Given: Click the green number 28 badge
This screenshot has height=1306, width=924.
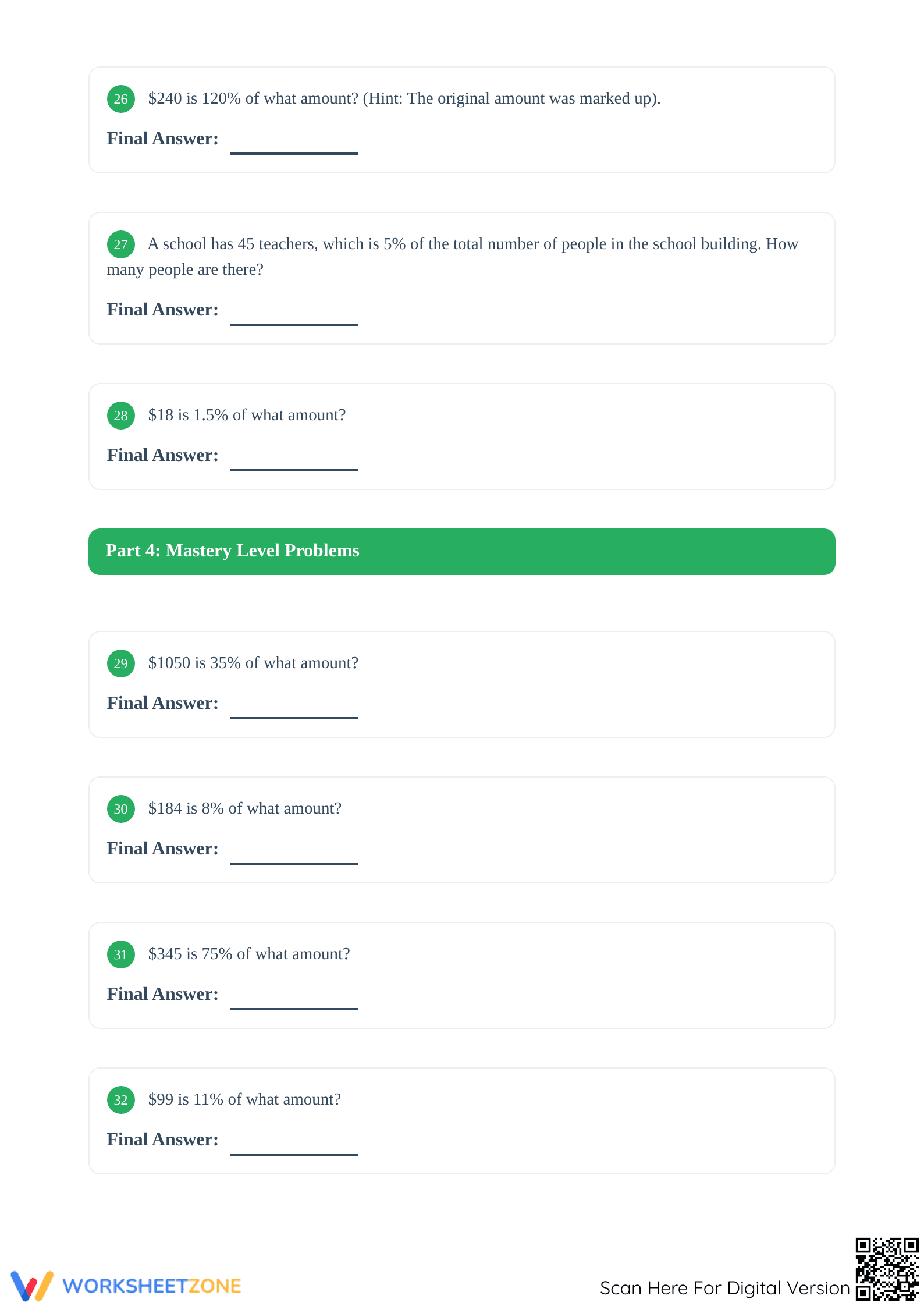Looking at the screenshot, I should click(x=120, y=416).
